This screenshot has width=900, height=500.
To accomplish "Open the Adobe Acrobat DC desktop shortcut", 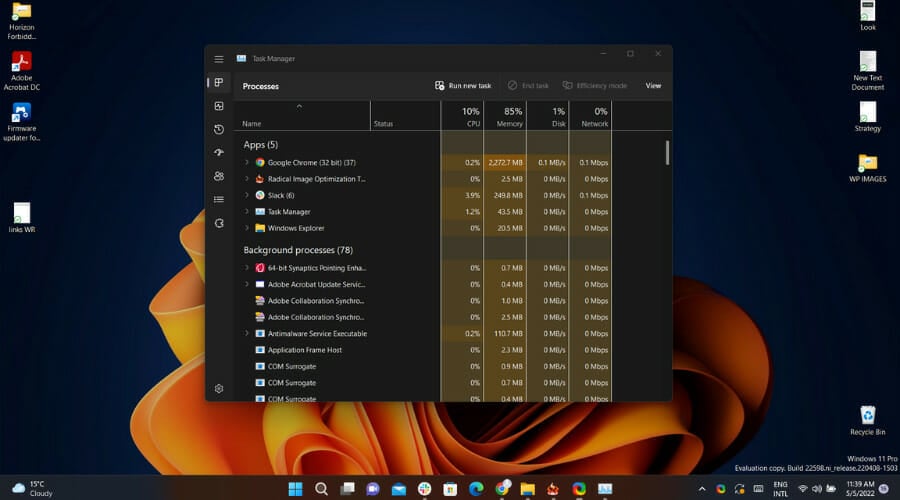I will click(22, 71).
